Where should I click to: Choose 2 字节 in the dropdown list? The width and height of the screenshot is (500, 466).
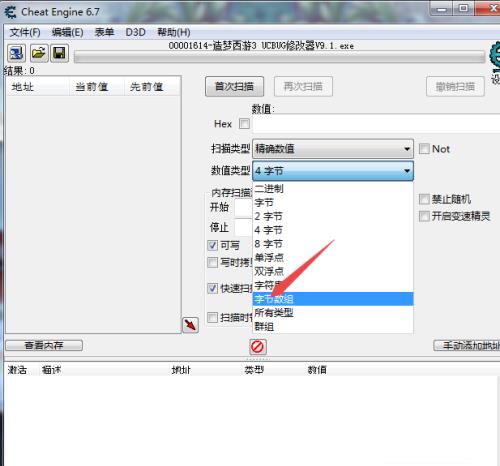(333, 216)
